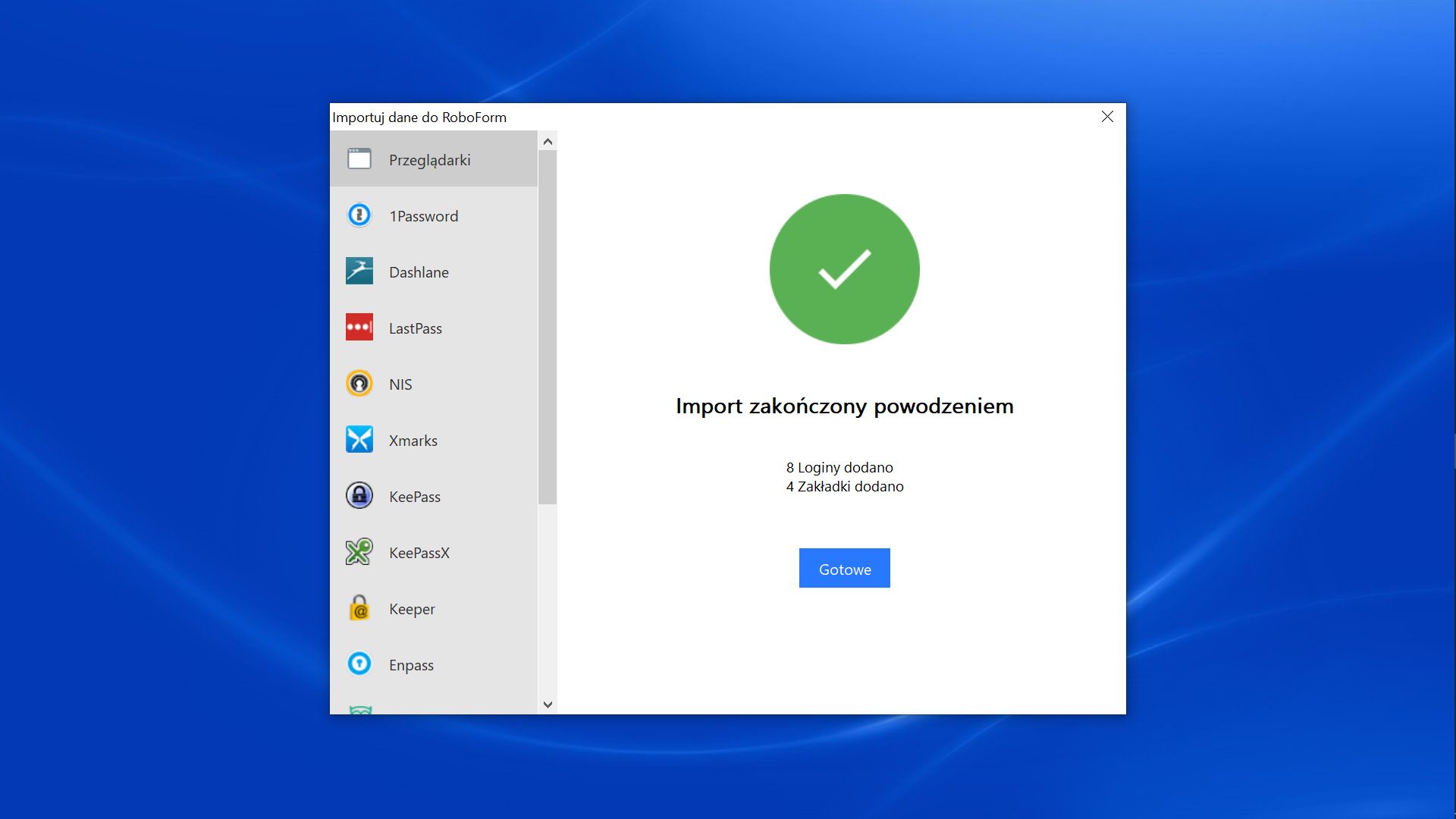Image resolution: width=1456 pixels, height=819 pixels.
Task: Click the Przeglądarki browser window icon
Action: pos(359,159)
